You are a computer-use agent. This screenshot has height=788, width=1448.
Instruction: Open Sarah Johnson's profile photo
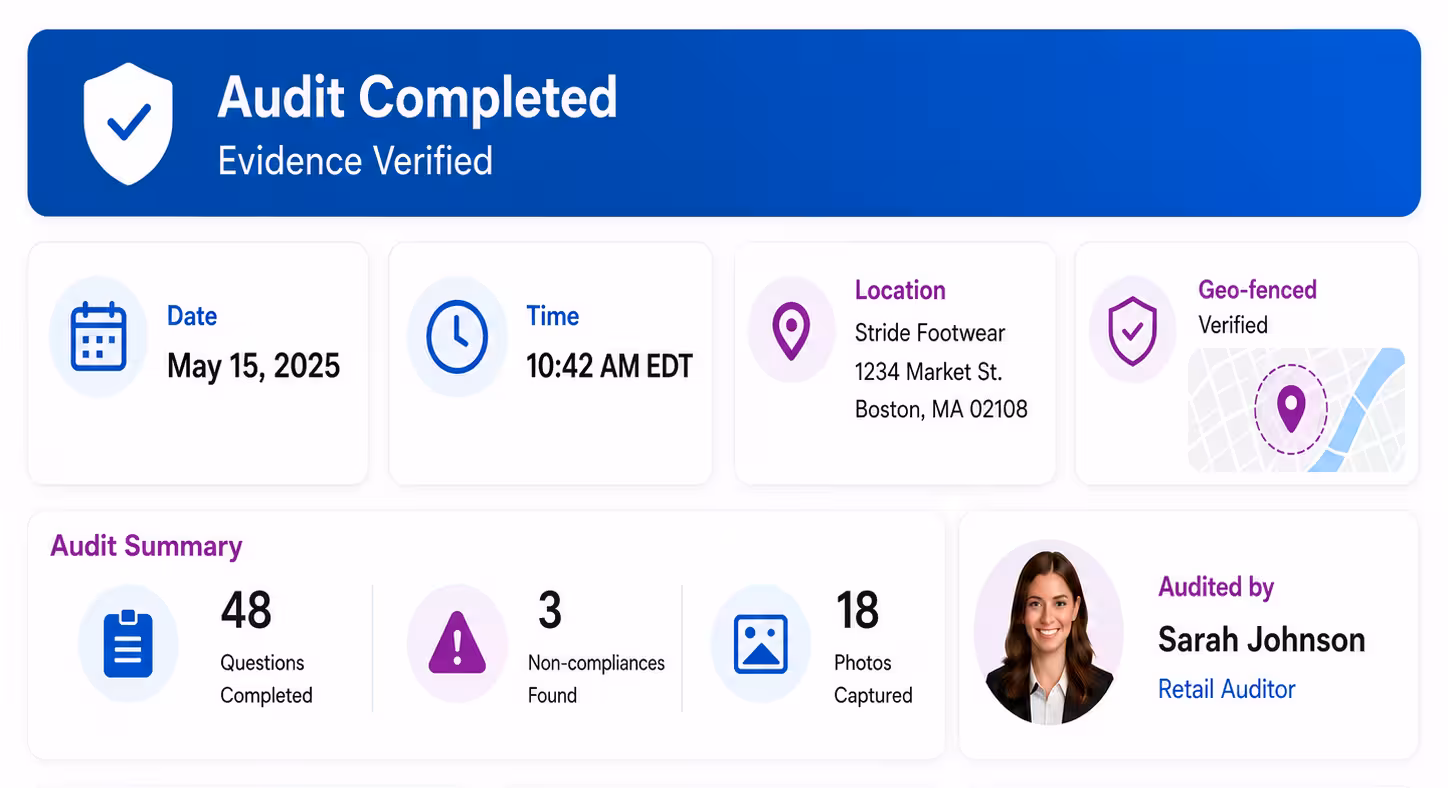pos(1048,632)
